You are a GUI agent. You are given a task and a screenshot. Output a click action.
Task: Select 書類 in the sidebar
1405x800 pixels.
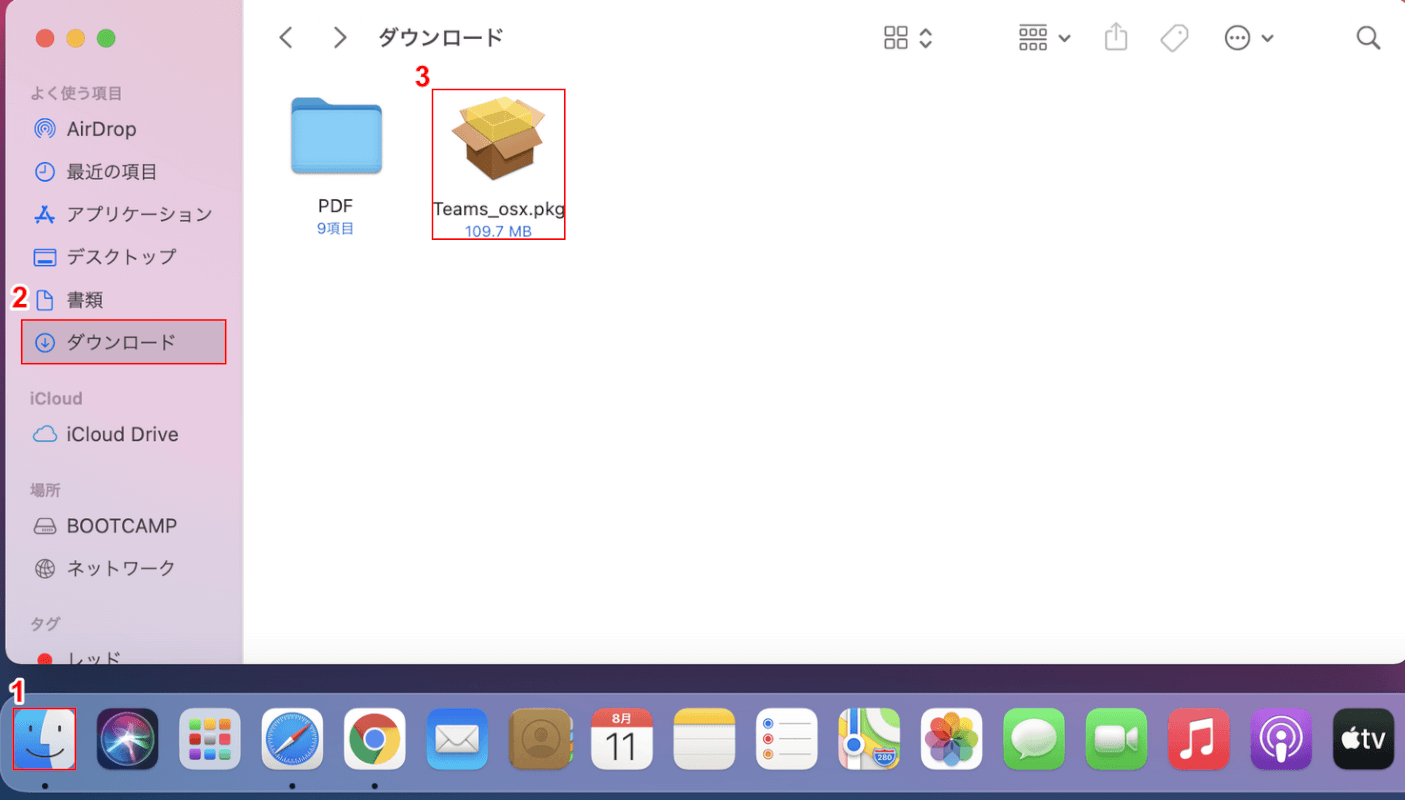click(x=124, y=300)
